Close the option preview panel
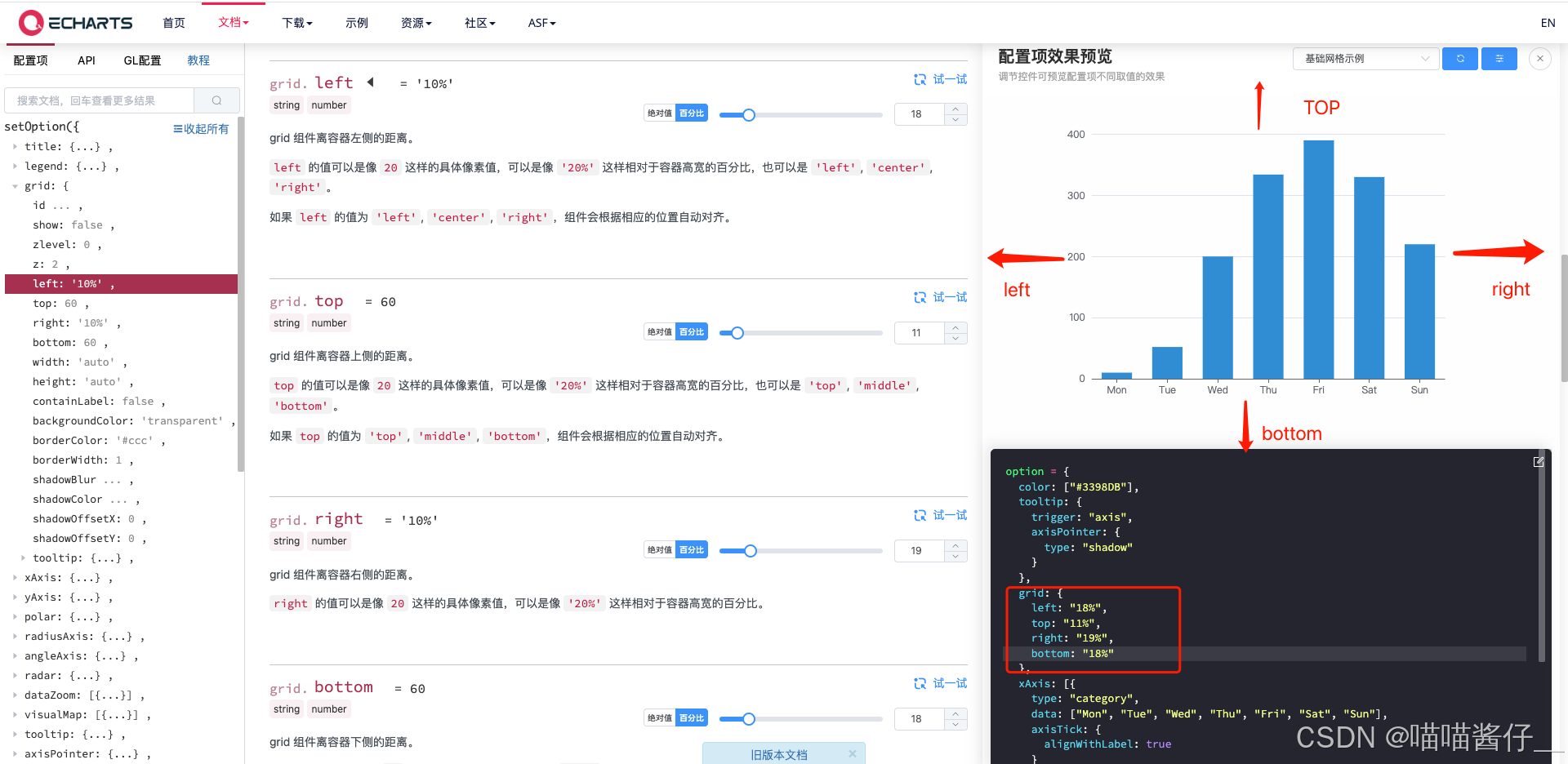Image resolution: width=1568 pixels, height=764 pixels. [1539, 59]
